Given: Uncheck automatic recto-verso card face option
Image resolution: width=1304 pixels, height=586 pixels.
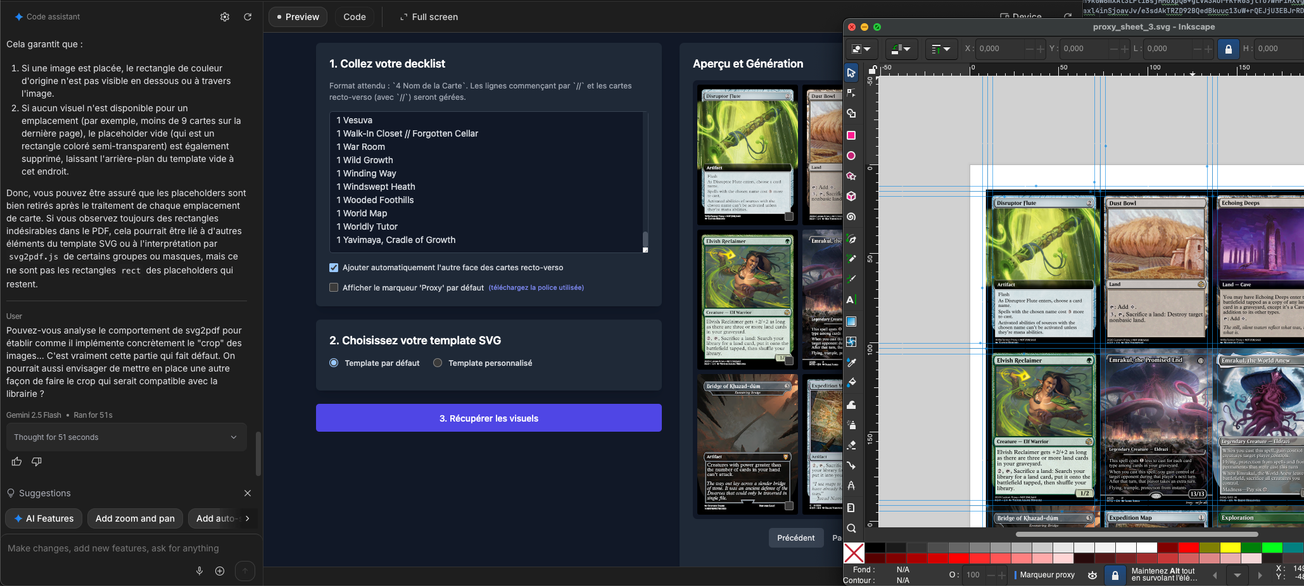Looking at the screenshot, I should coord(333,267).
